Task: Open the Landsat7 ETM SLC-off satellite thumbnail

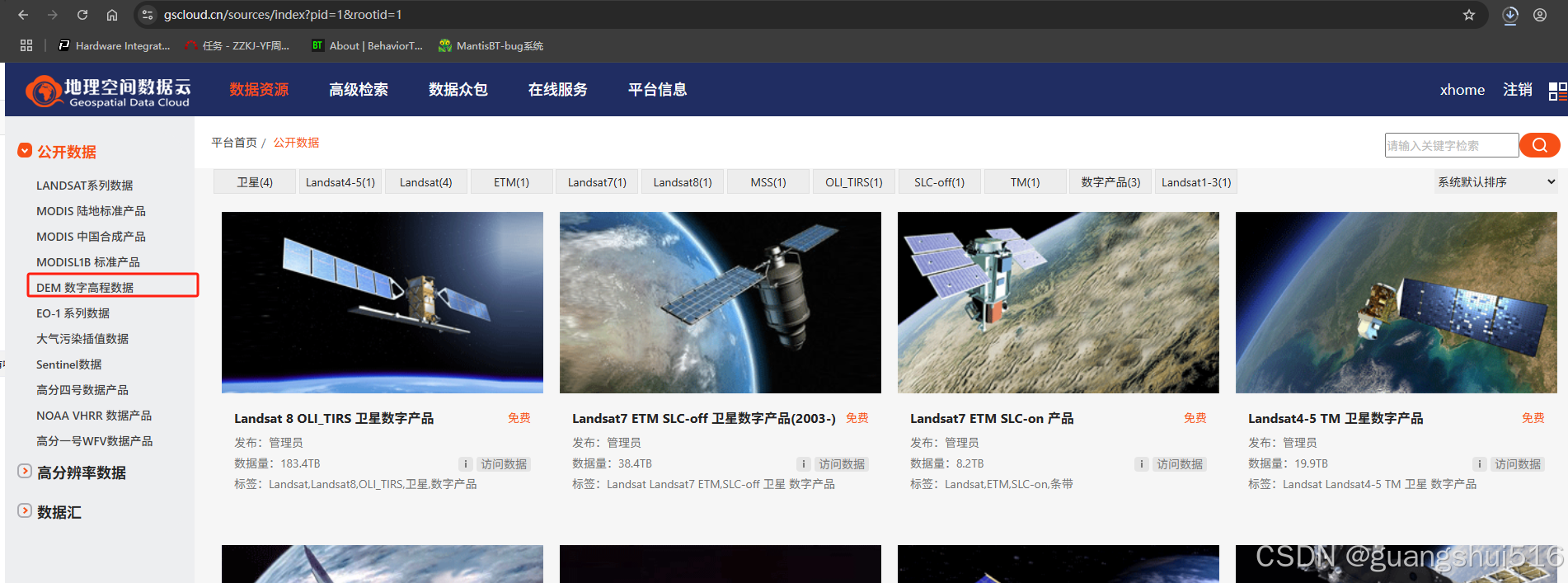Action: coord(721,303)
